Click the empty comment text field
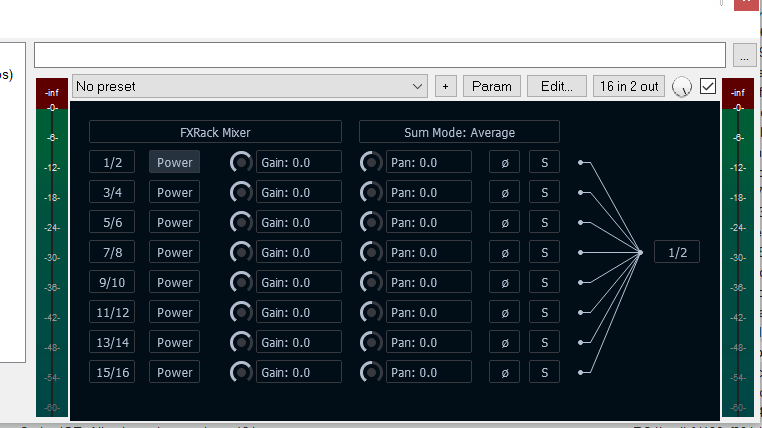The image size is (762, 428). pyautogui.click(x=380, y=55)
